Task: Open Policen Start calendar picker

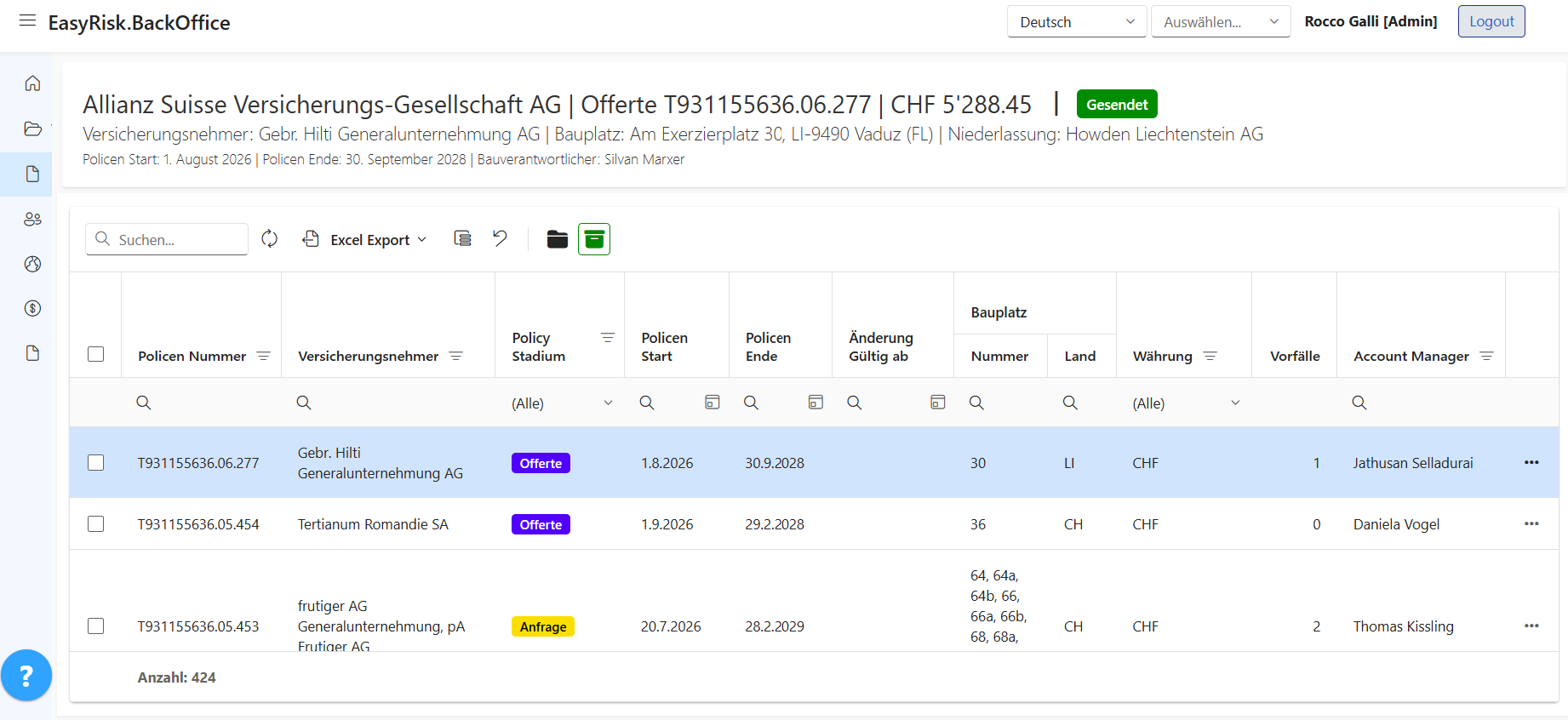Action: 712,402
